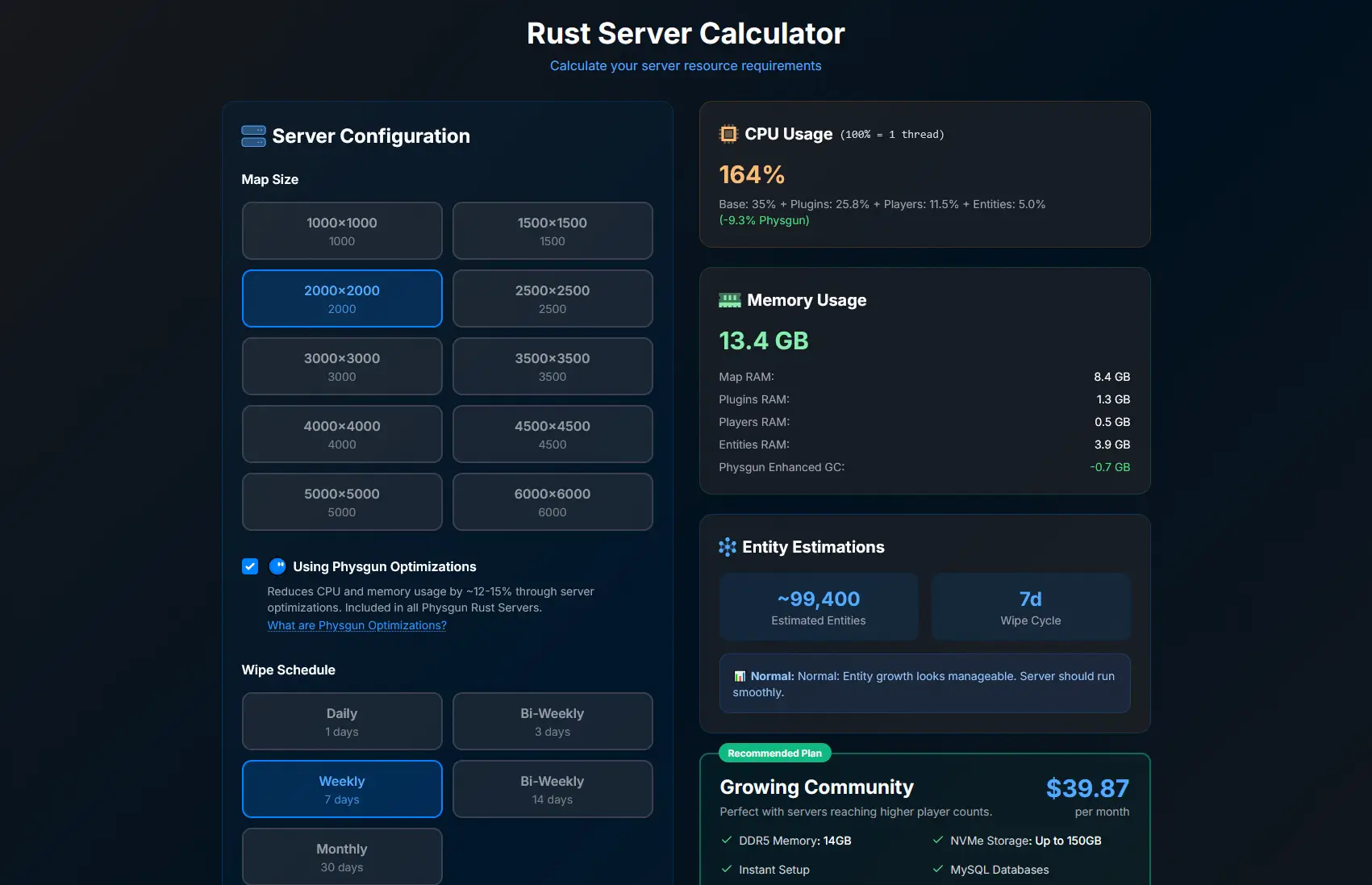Select the Monthly 30 days wipe schedule

pyautogui.click(x=341, y=856)
